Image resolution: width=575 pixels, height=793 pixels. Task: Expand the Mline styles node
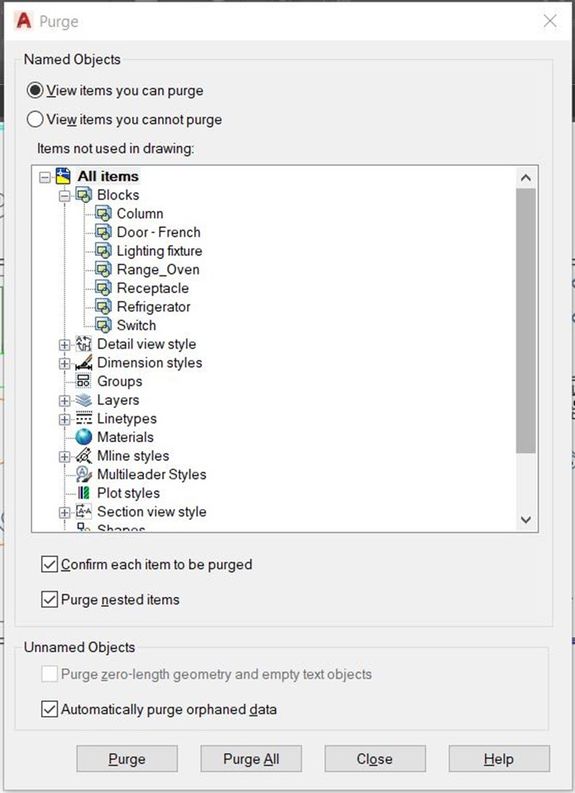click(x=64, y=457)
